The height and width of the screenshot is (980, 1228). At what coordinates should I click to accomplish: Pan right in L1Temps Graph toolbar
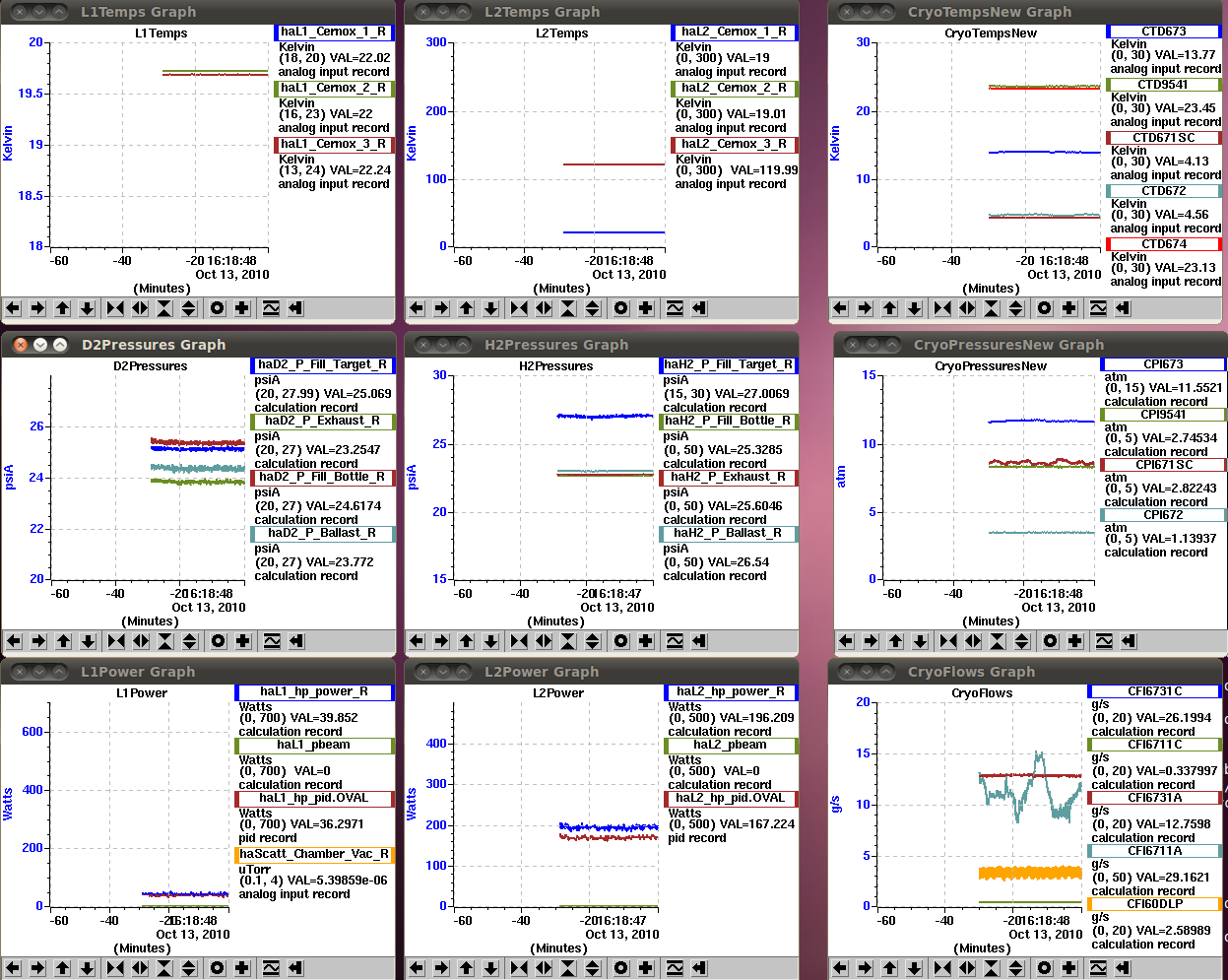click(x=37, y=308)
